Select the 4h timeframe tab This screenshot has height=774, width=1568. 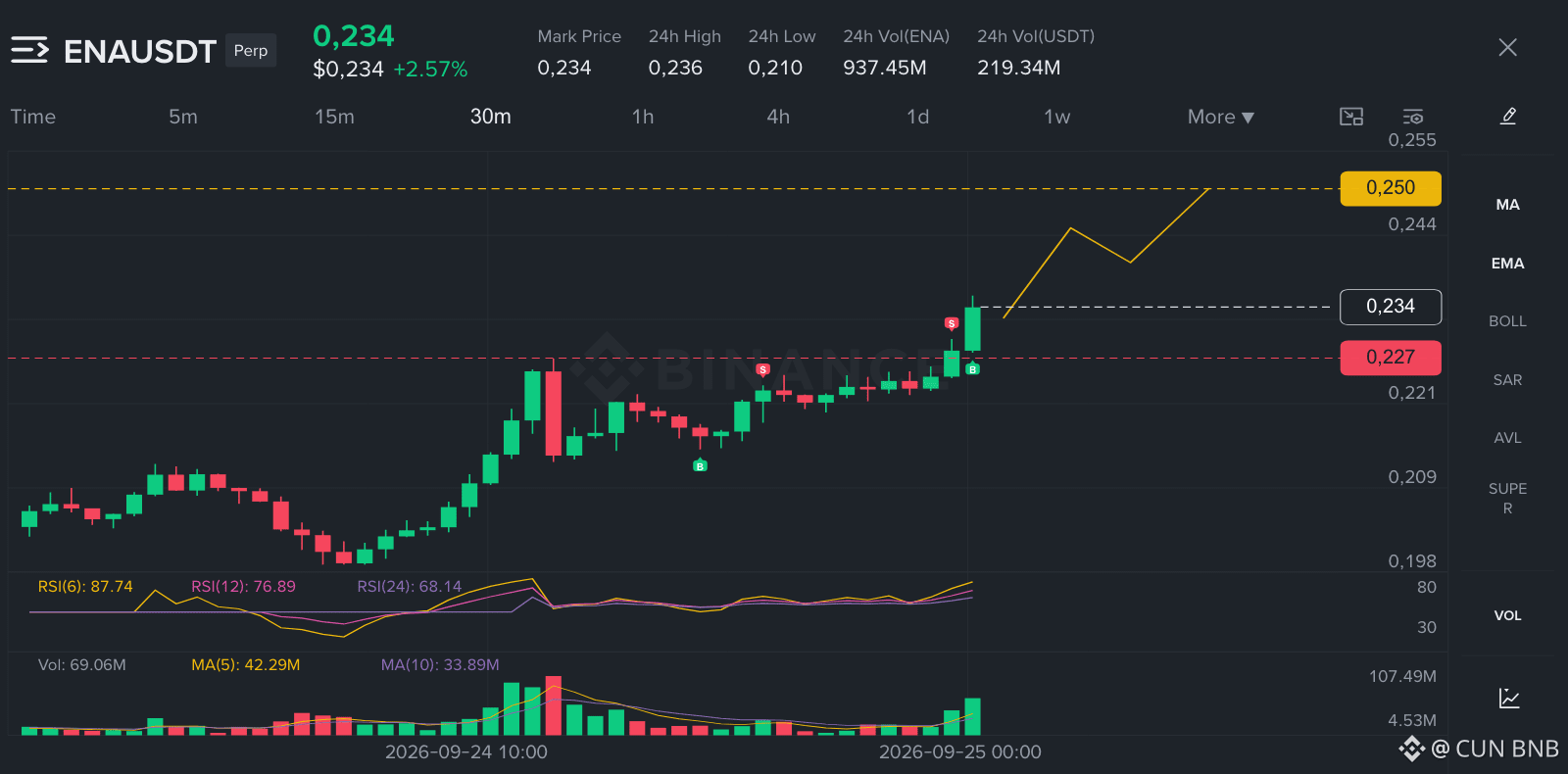click(778, 117)
